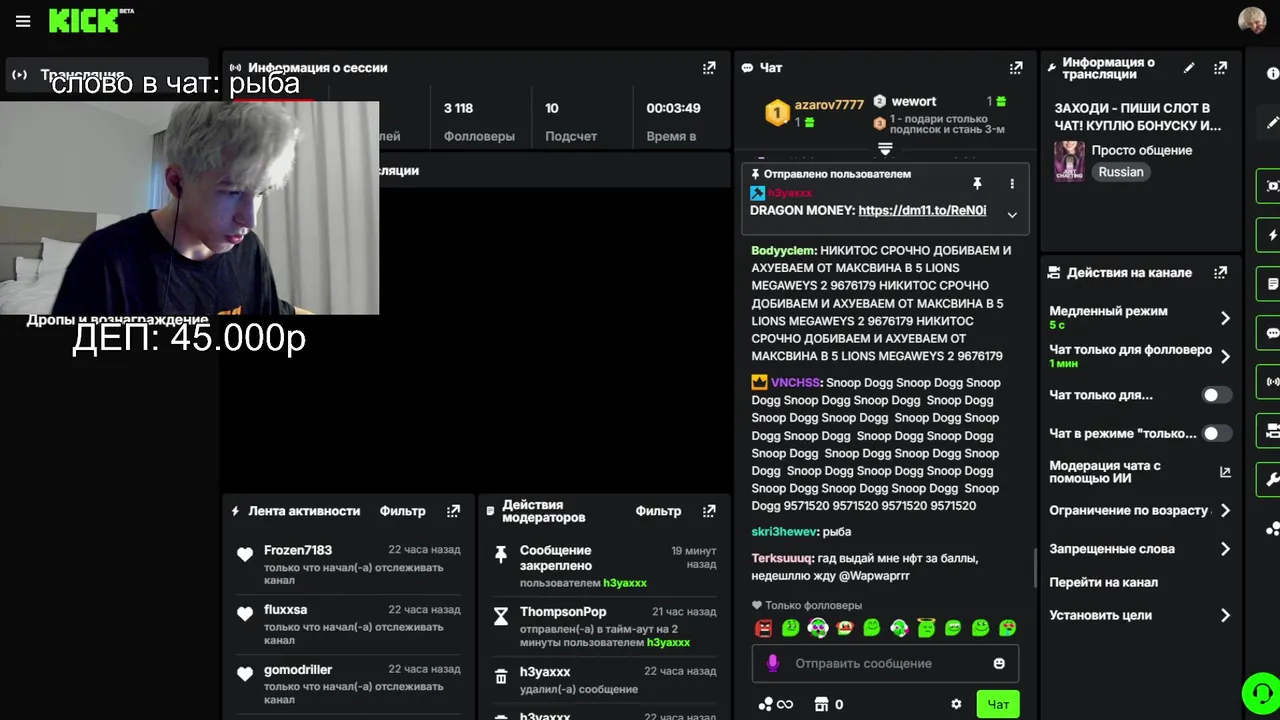Click username Terksuuuq in chat
The image size is (1280, 720).
(x=782, y=558)
